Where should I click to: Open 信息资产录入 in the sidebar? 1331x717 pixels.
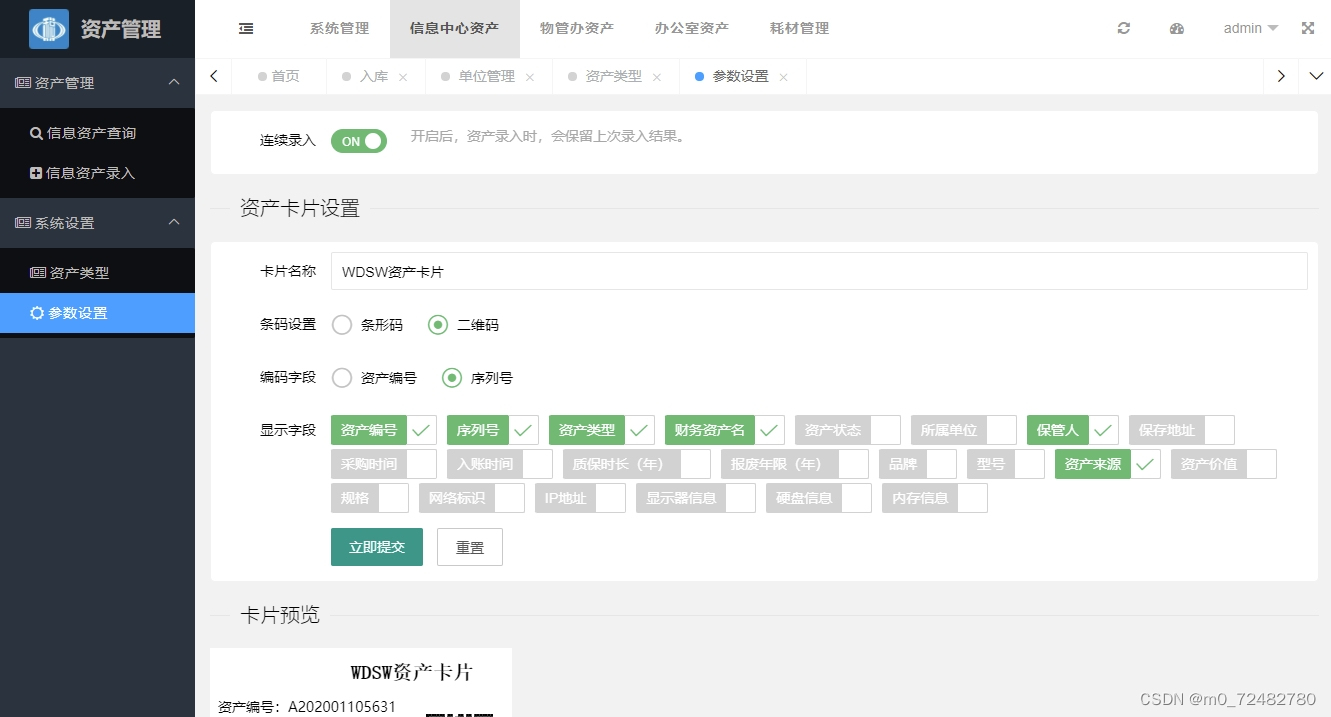97,173
